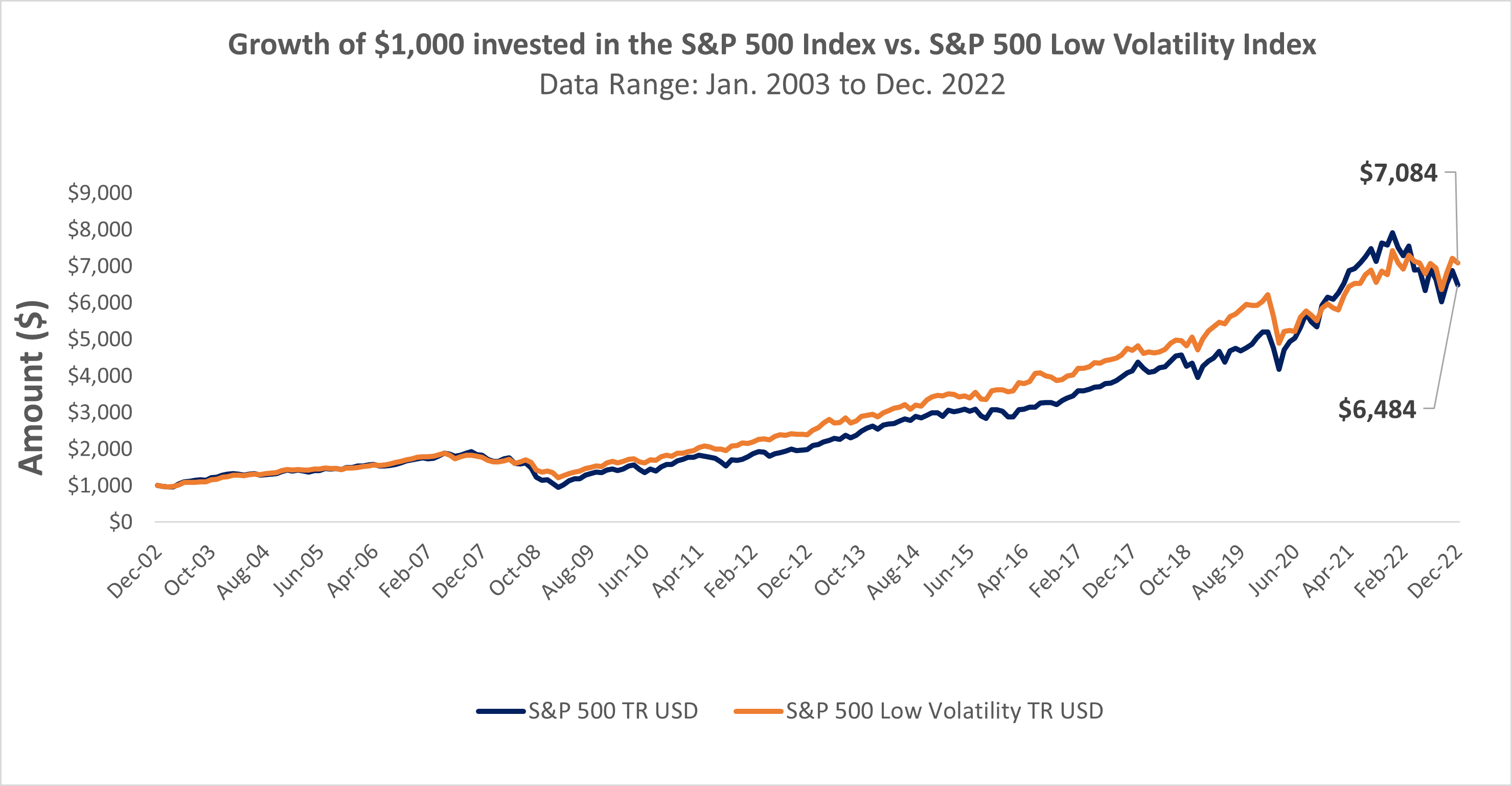
Task: Click the $9,000 y-axis label
Action: (x=100, y=193)
